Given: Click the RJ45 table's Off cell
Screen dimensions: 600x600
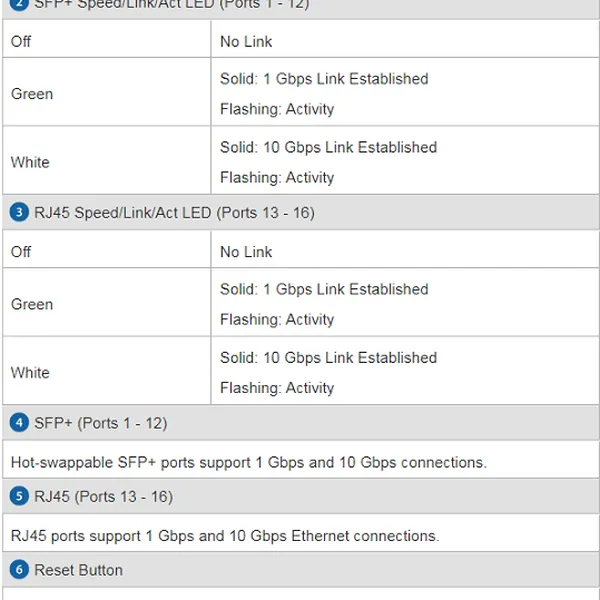Looking at the screenshot, I should tap(21, 252).
